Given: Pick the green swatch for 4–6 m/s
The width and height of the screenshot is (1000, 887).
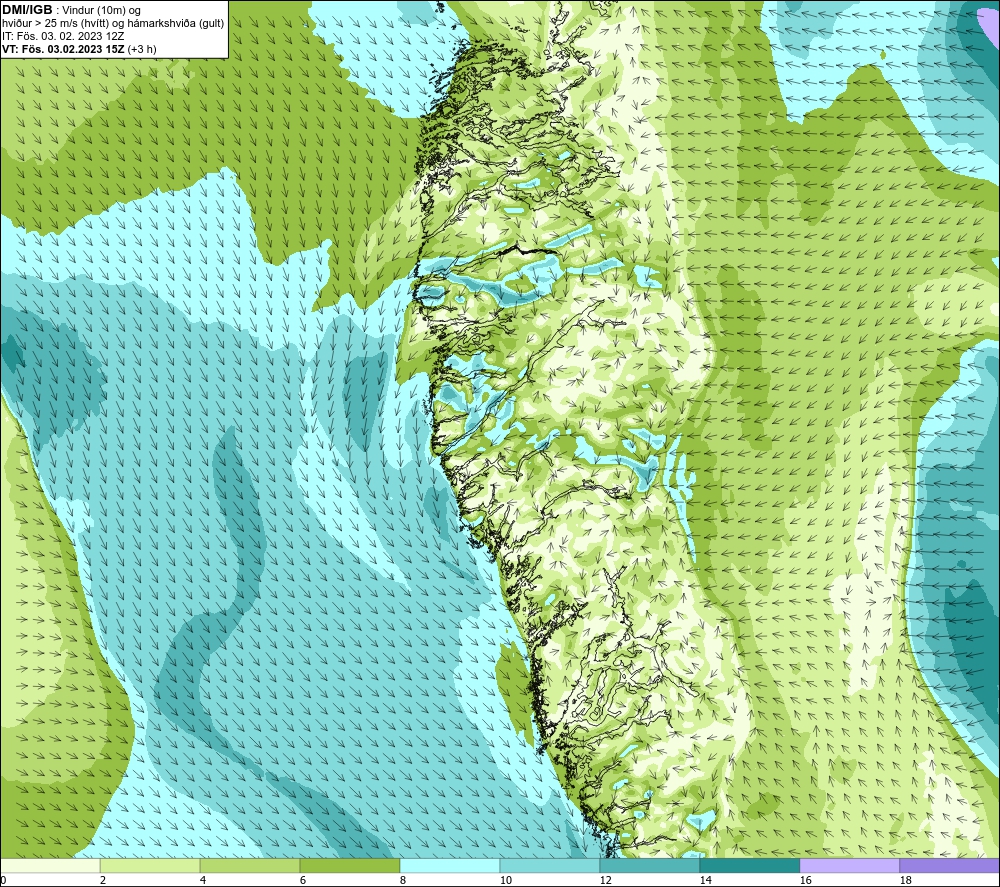Looking at the screenshot, I should click(250, 865).
